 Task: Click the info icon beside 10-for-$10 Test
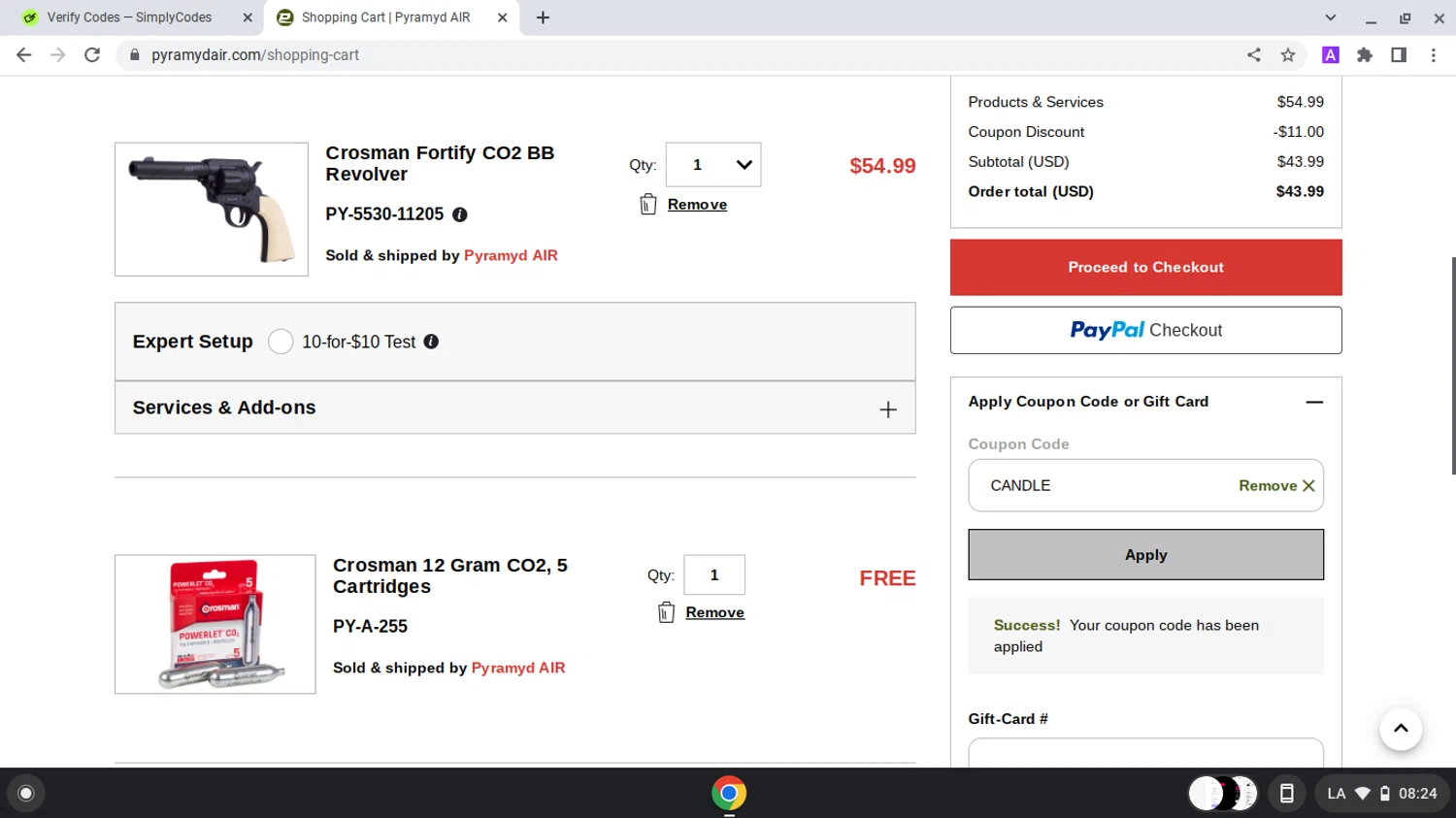pyautogui.click(x=431, y=342)
